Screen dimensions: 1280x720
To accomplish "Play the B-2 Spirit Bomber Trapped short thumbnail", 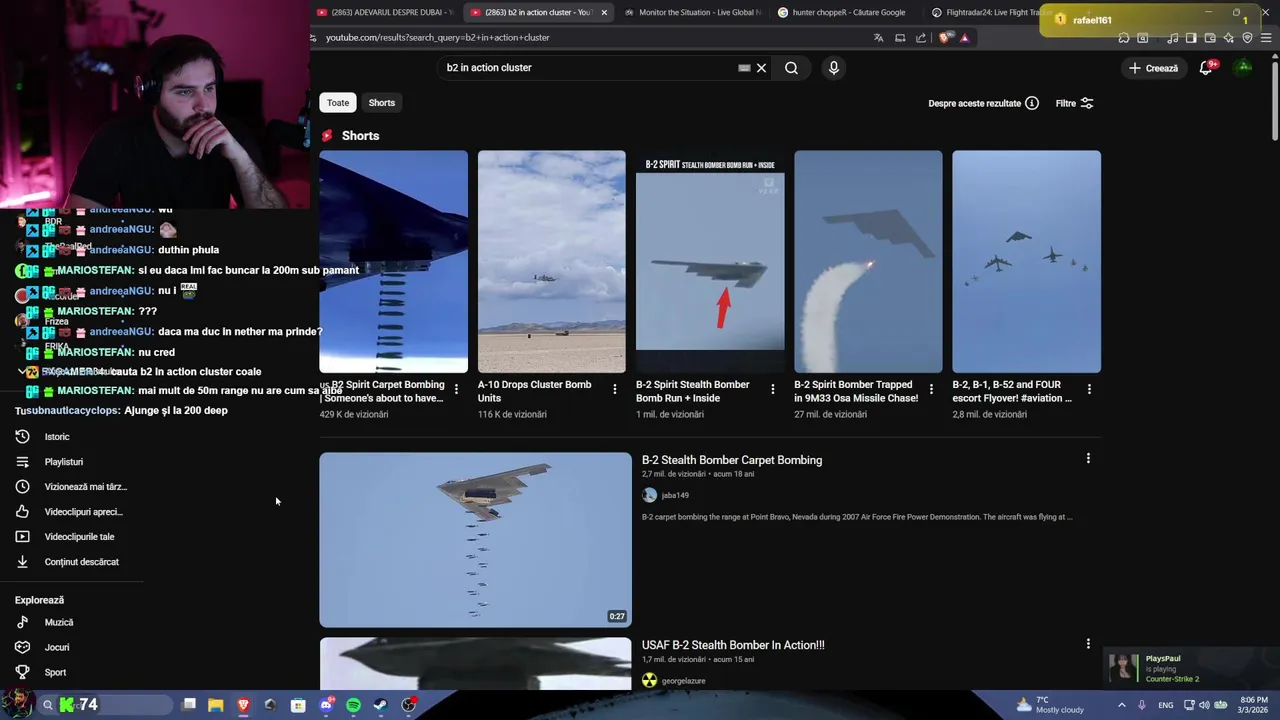I will click(x=868, y=261).
